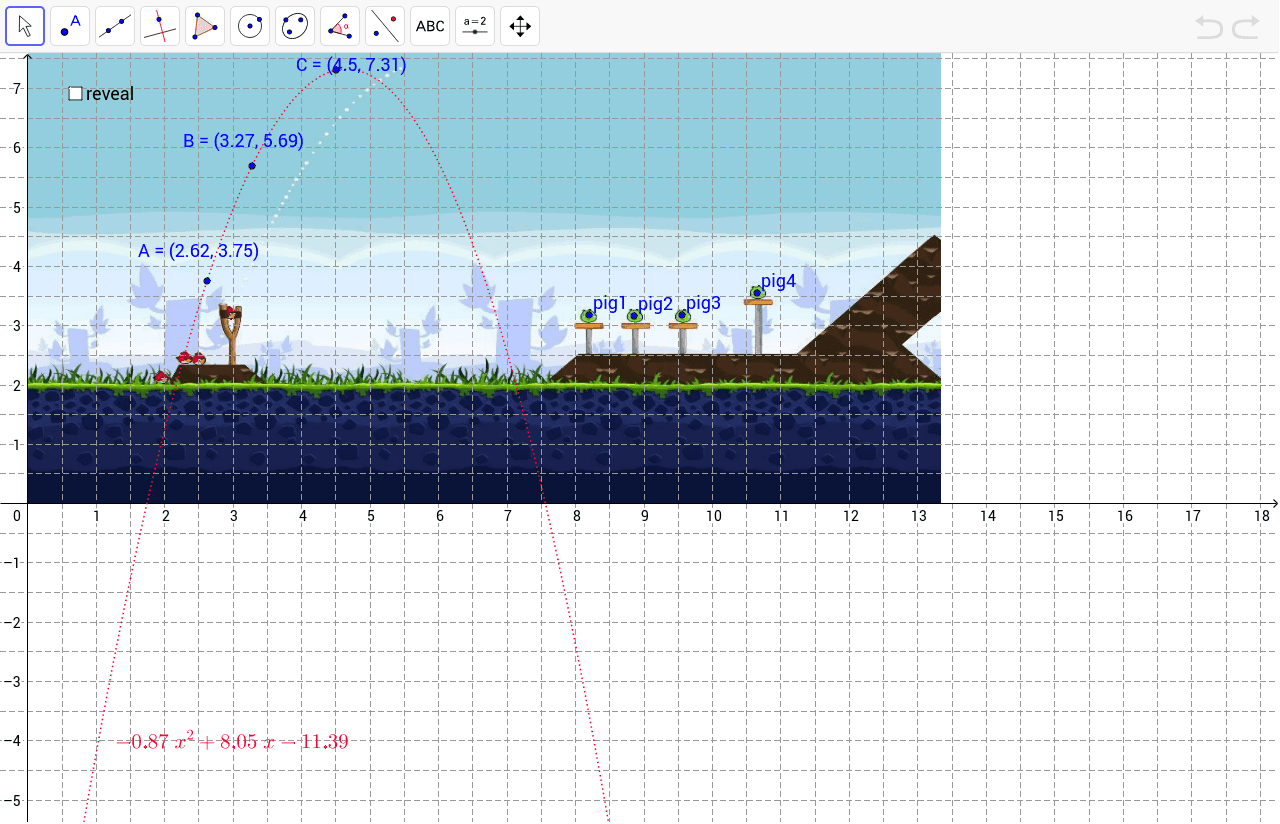The image size is (1280, 824).
Task: Click the 'pig3' label text
Action: point(703,303)
